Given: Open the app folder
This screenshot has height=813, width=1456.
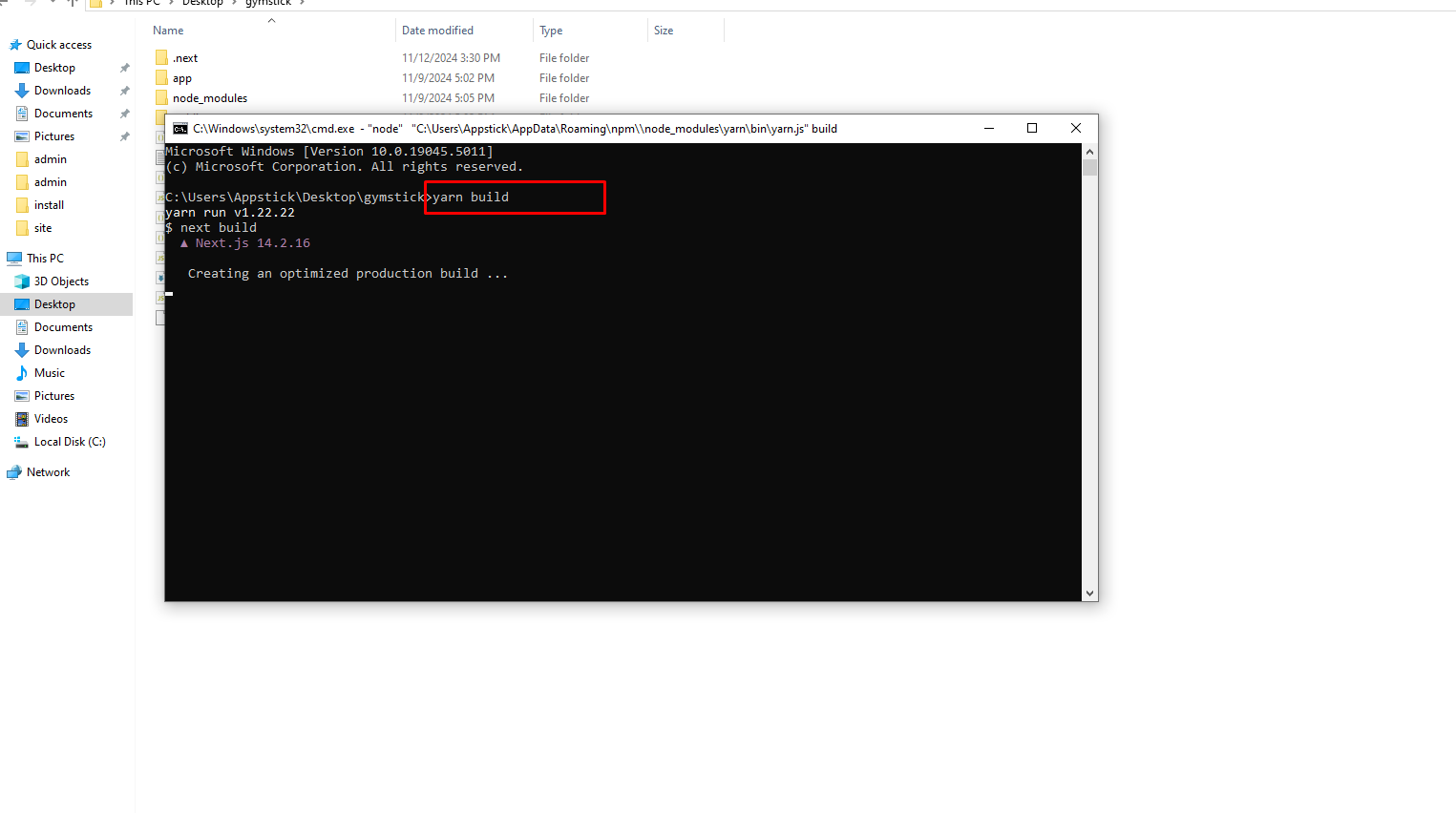Looking at the screenshot, I should pos(180,77).
